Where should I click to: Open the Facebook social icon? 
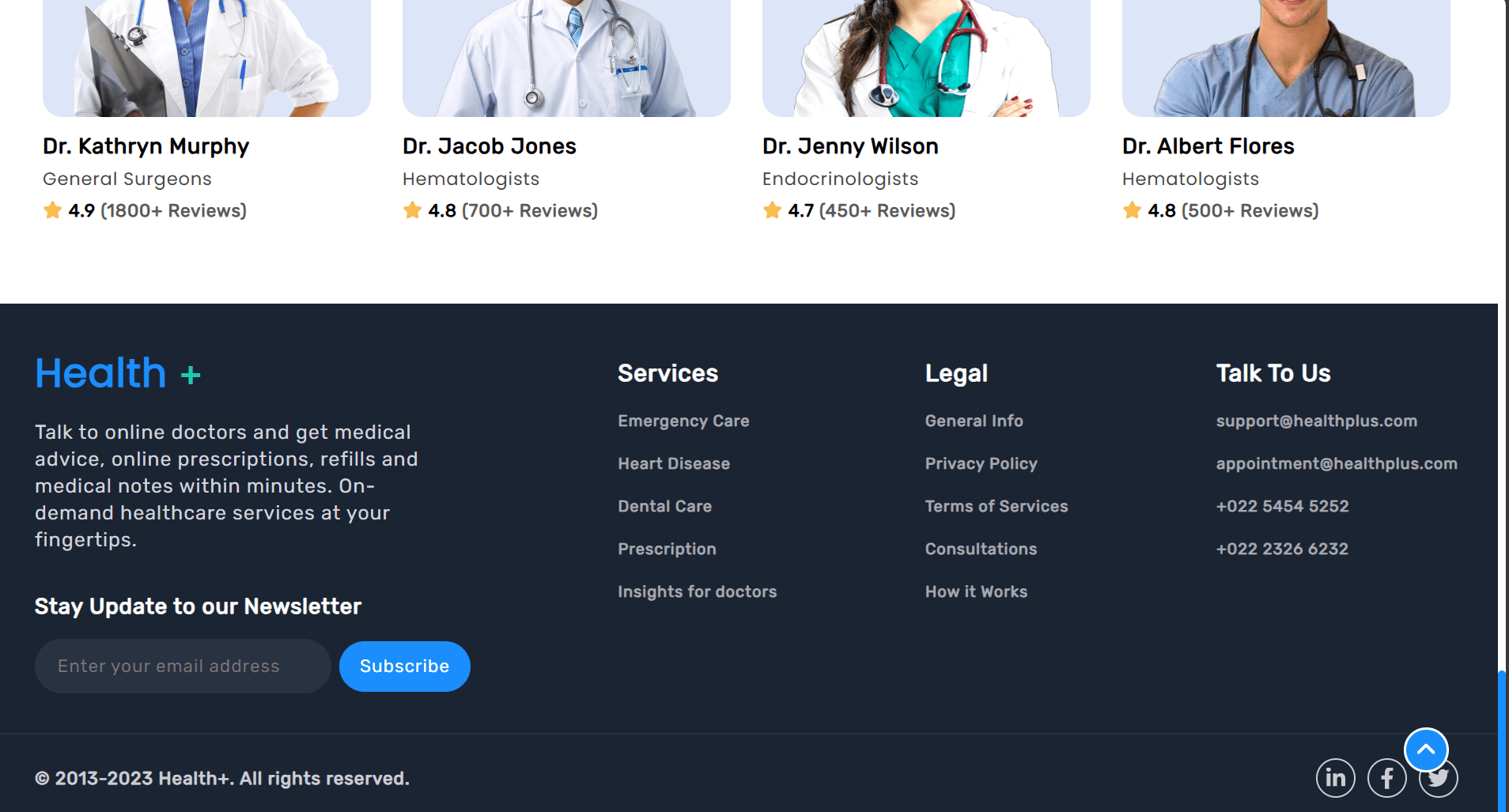click(x=1386, y=778)
